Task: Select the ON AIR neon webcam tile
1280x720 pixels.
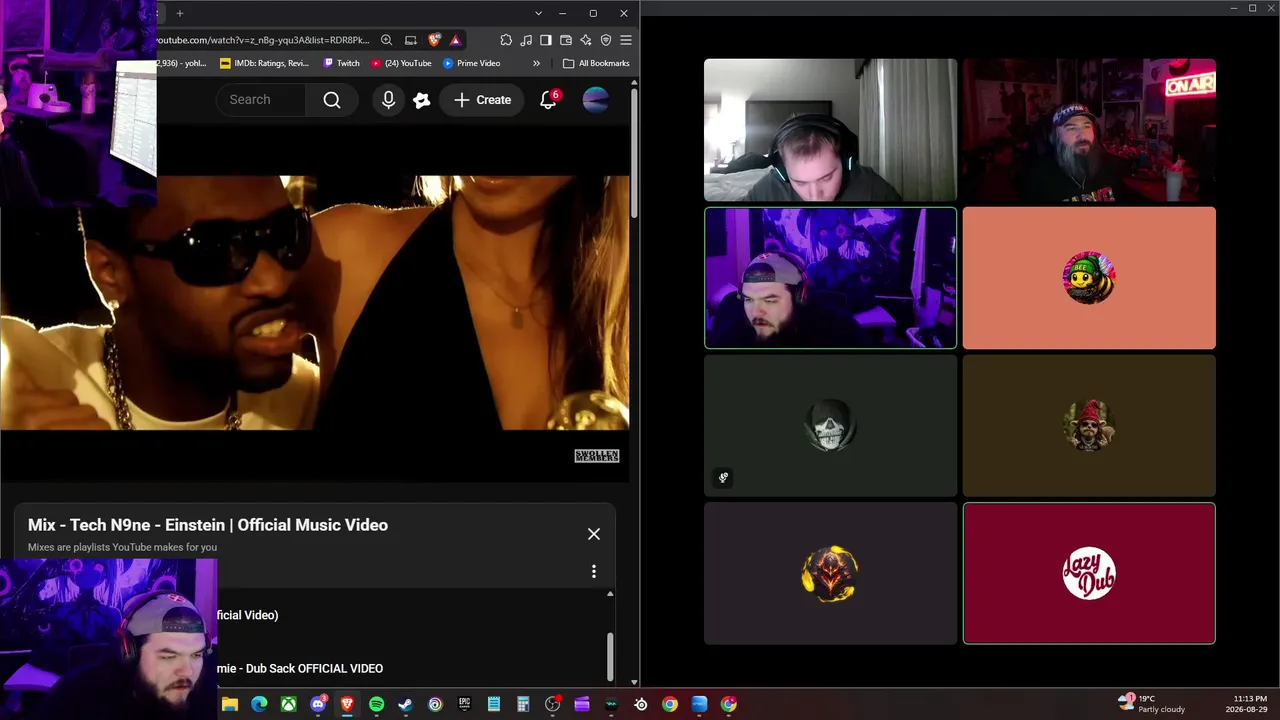Action: [1089, 130]
